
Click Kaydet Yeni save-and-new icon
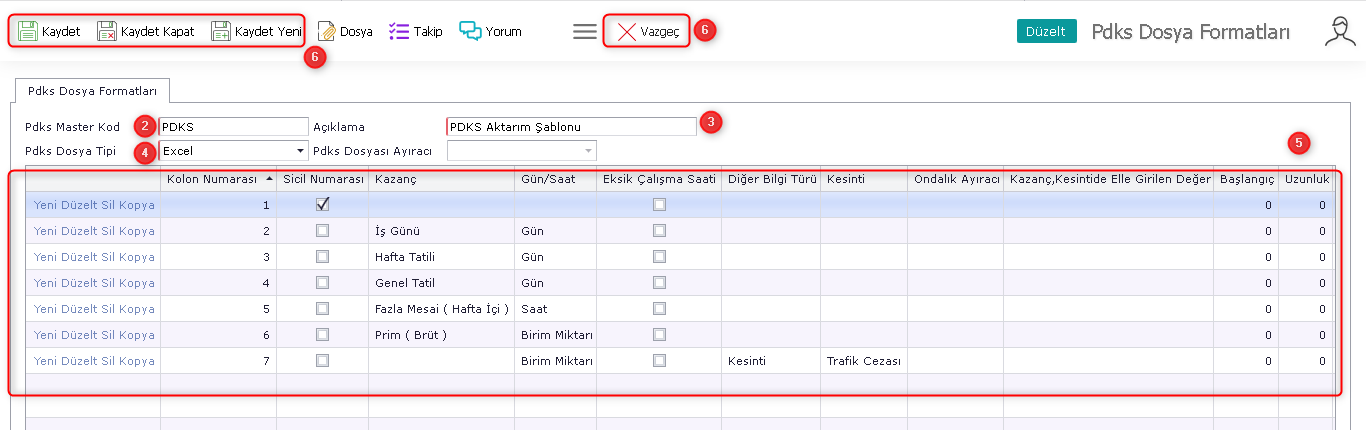[x=221, y=31]
